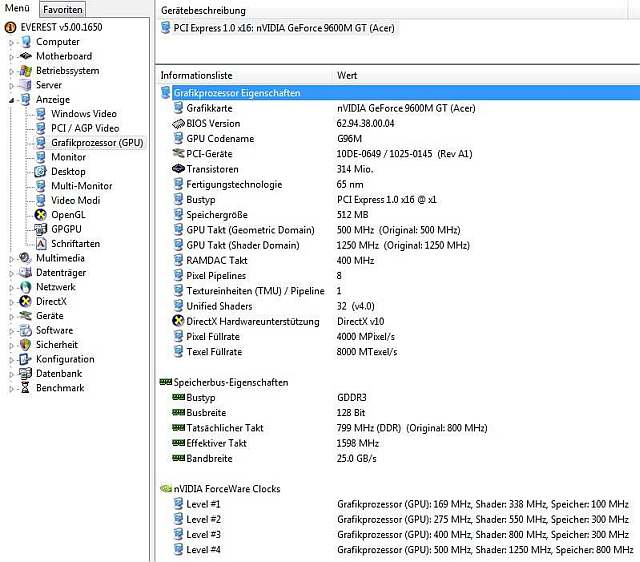The height and width of the screenshot is (562, 640).
Task: Expand the DirectX tree node
Action: (x=11, y=302)
